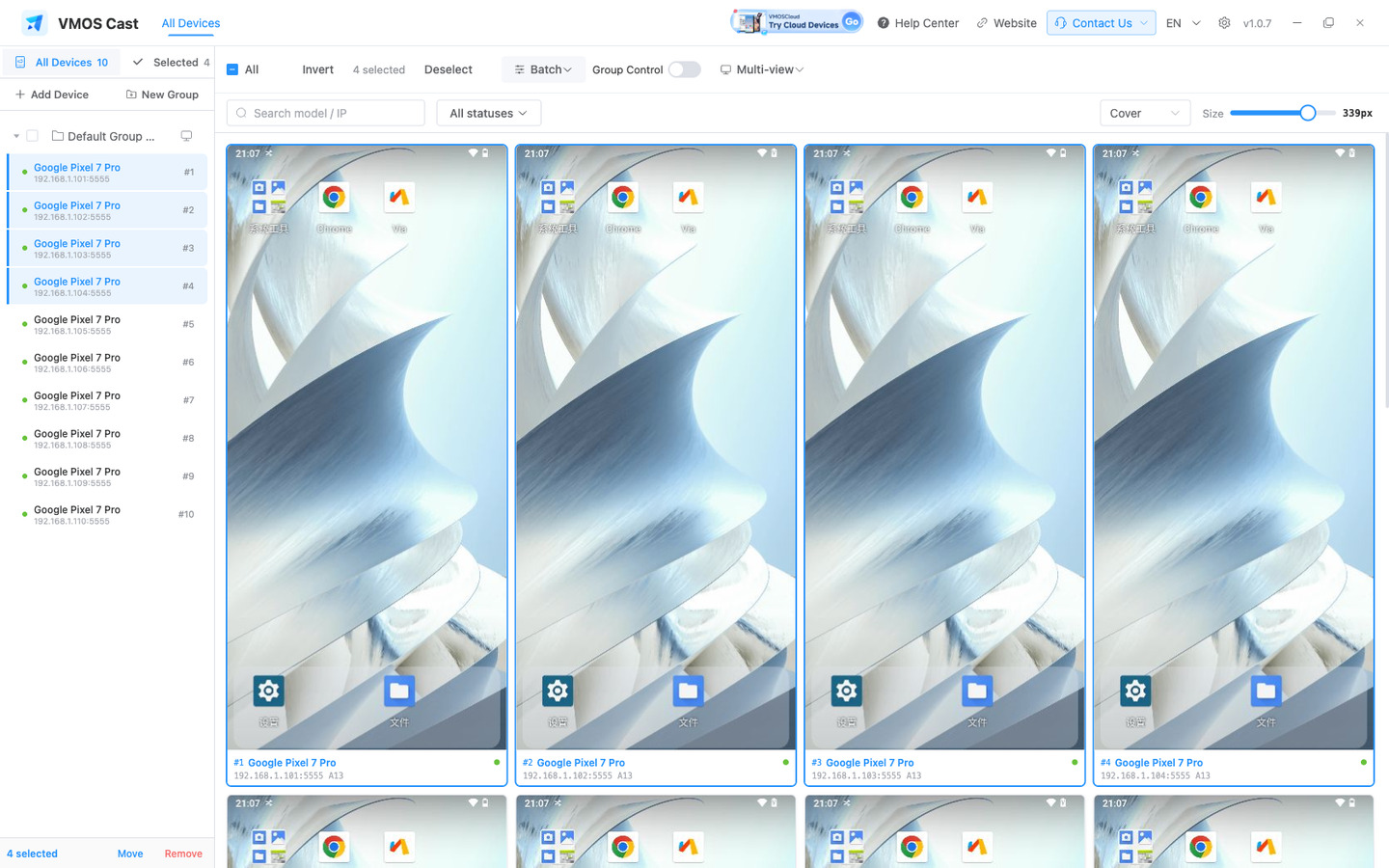Screen dimensions: 1389x868
Task: Open the Settings app on device #4
Action: click(1135, 691)
